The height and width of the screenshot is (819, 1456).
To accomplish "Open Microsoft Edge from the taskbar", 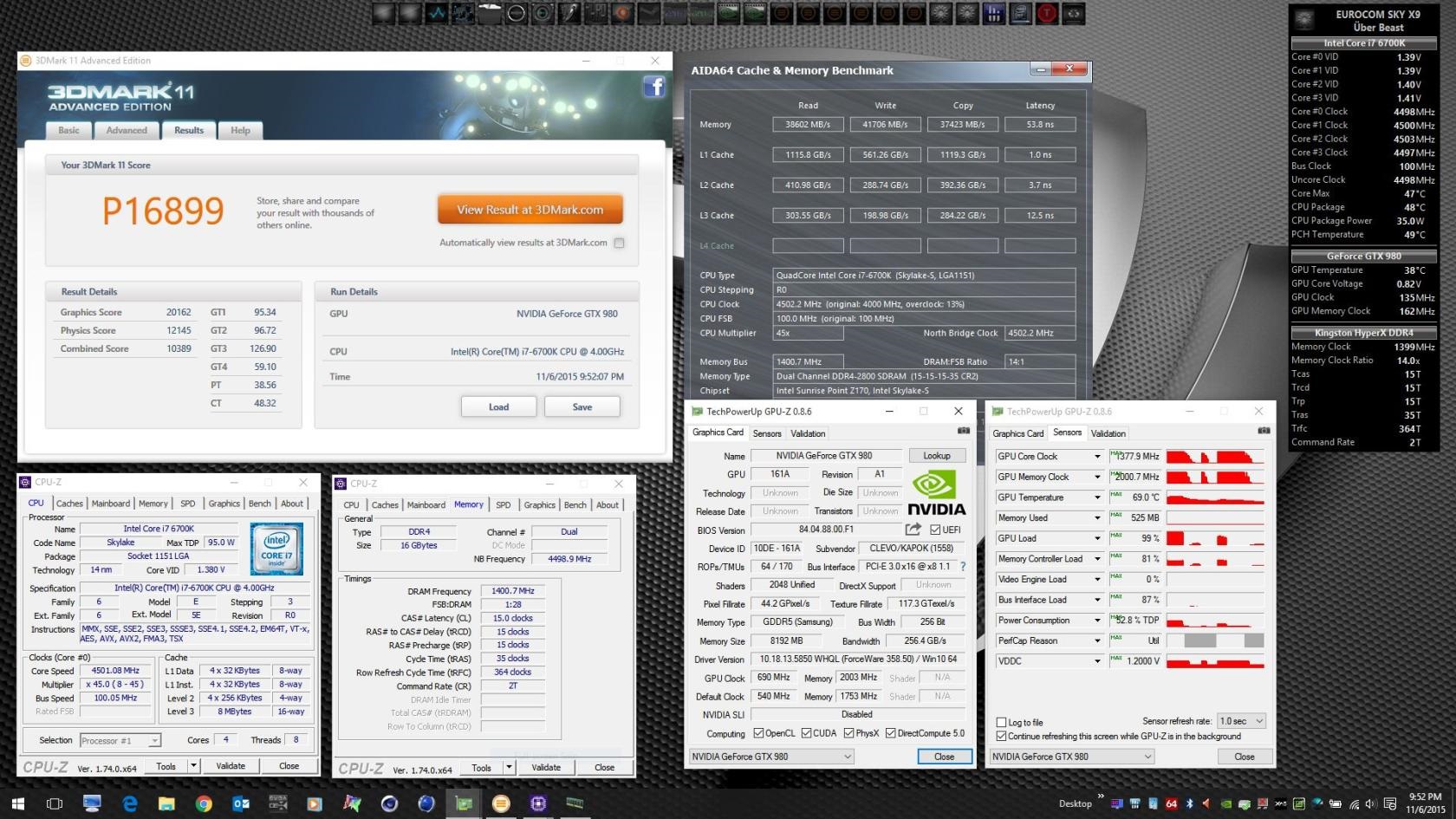I will (130, 803).
